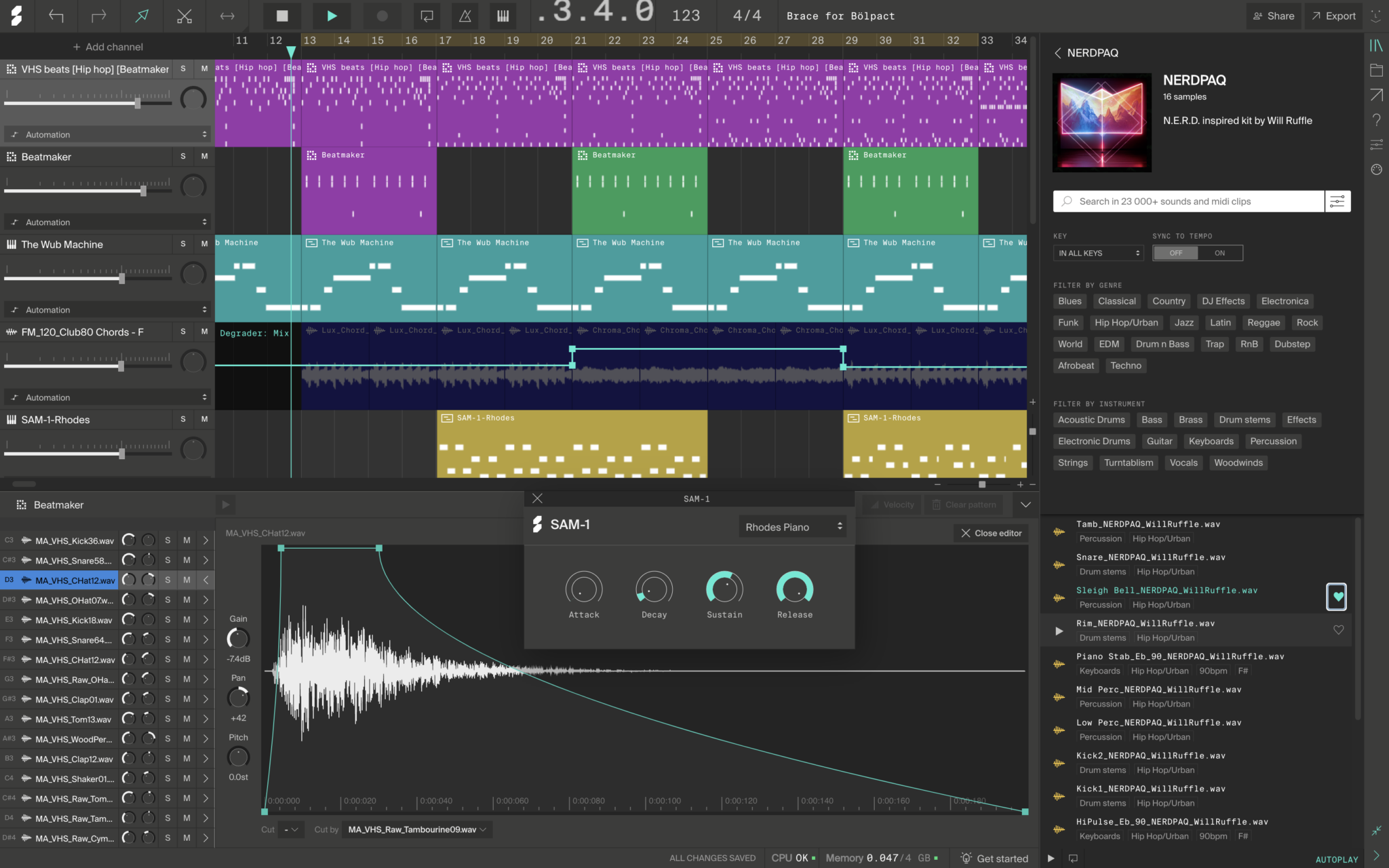Solo The Wub Machine track

182,244
